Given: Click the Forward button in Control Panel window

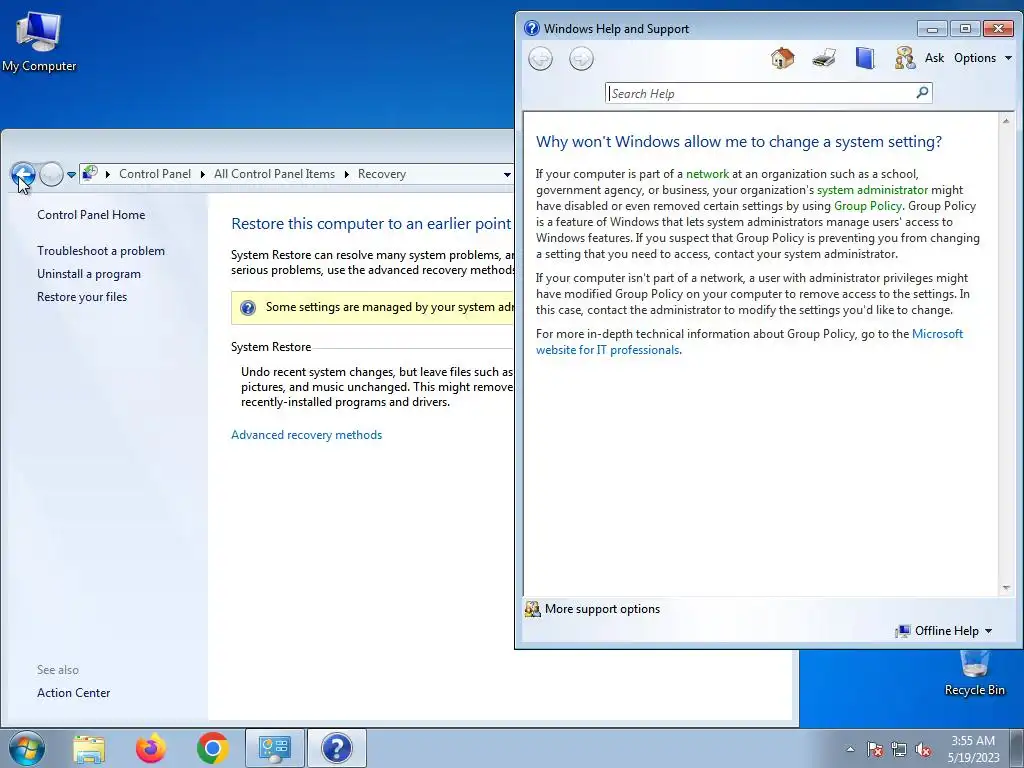Looking at the screenshot, I should point(51,174).
